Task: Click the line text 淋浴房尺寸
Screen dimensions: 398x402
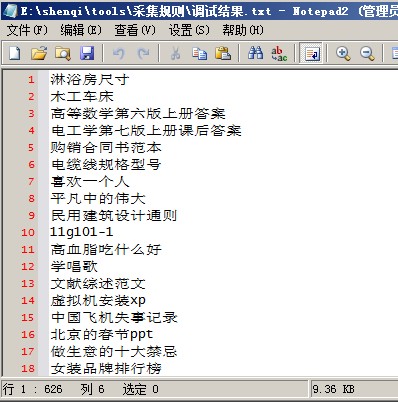Action: [x=90, y=79]
